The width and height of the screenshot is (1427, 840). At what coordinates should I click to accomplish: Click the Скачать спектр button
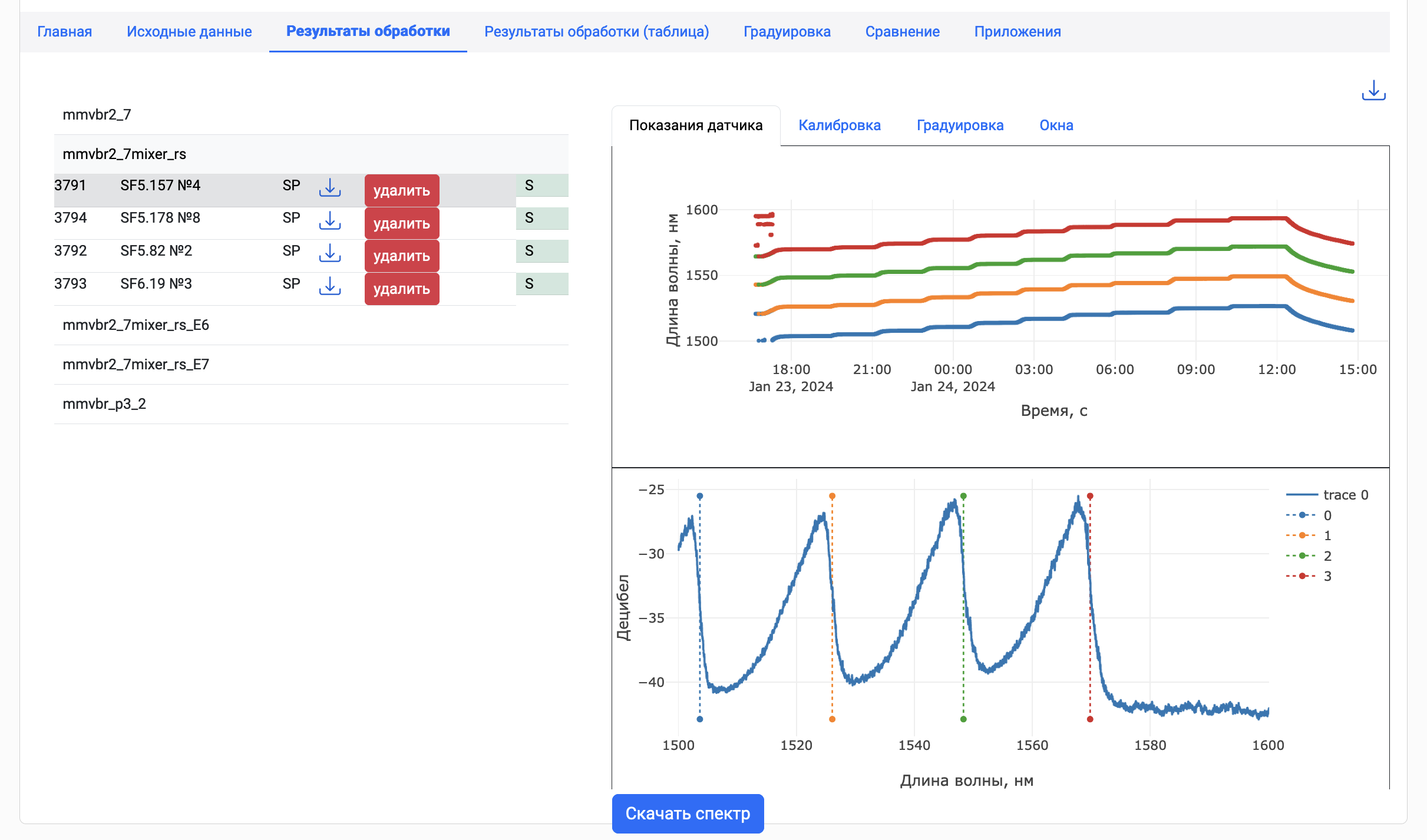point(688,813)
